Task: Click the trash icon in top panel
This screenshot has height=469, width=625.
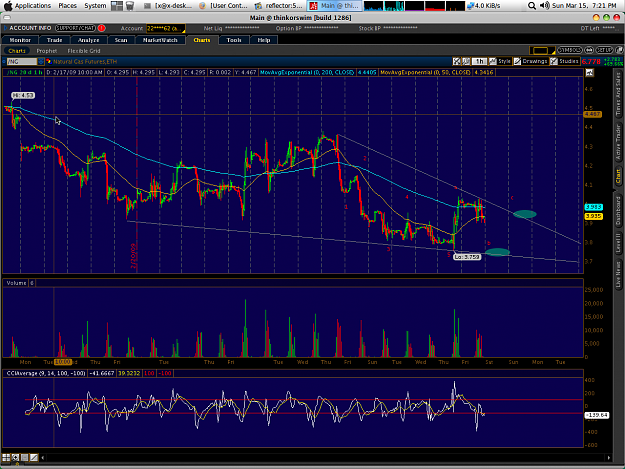Action: coord(130,6)
